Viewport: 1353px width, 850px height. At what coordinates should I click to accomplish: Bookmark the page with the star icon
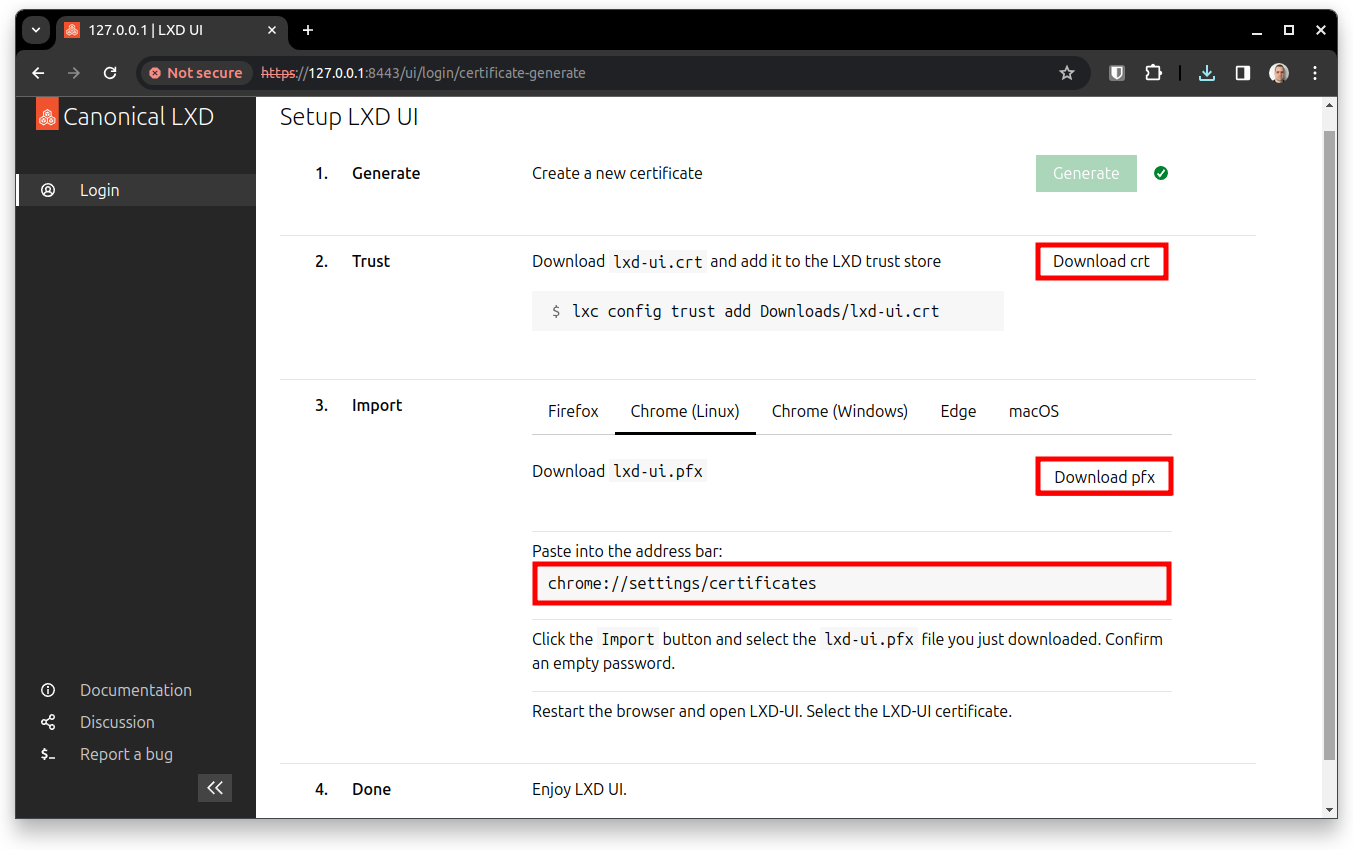coord(1067,72)
